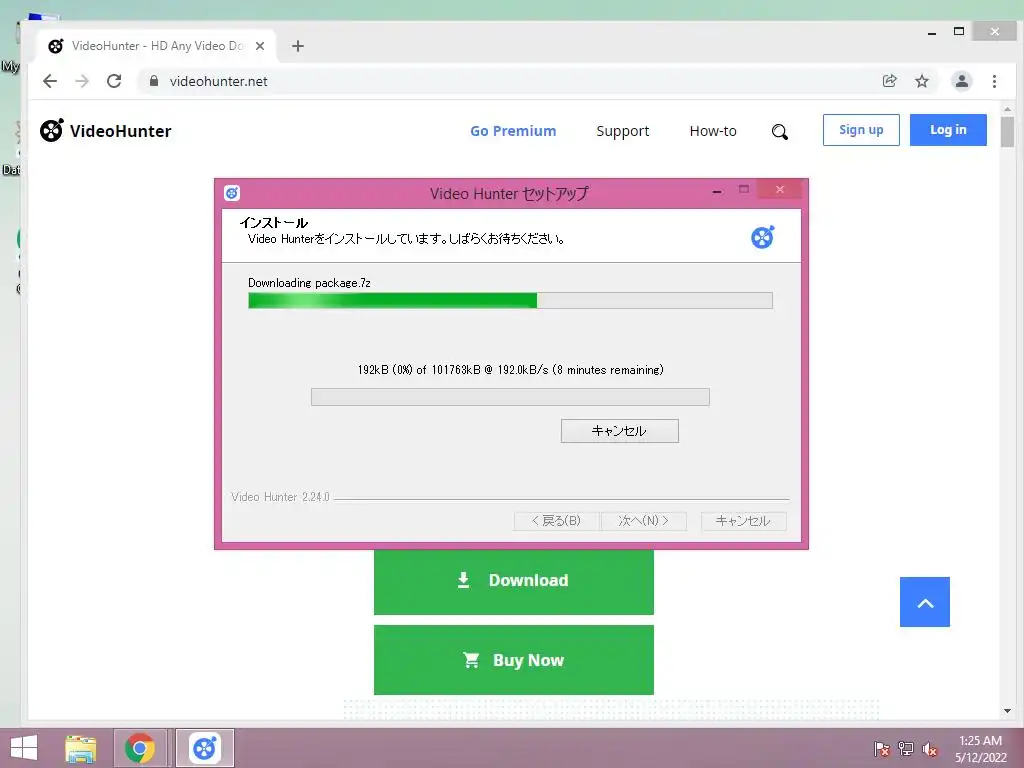Click the browser forward arrow
This screenshot has width=1024, height=768.
click(x=82, y=81)
